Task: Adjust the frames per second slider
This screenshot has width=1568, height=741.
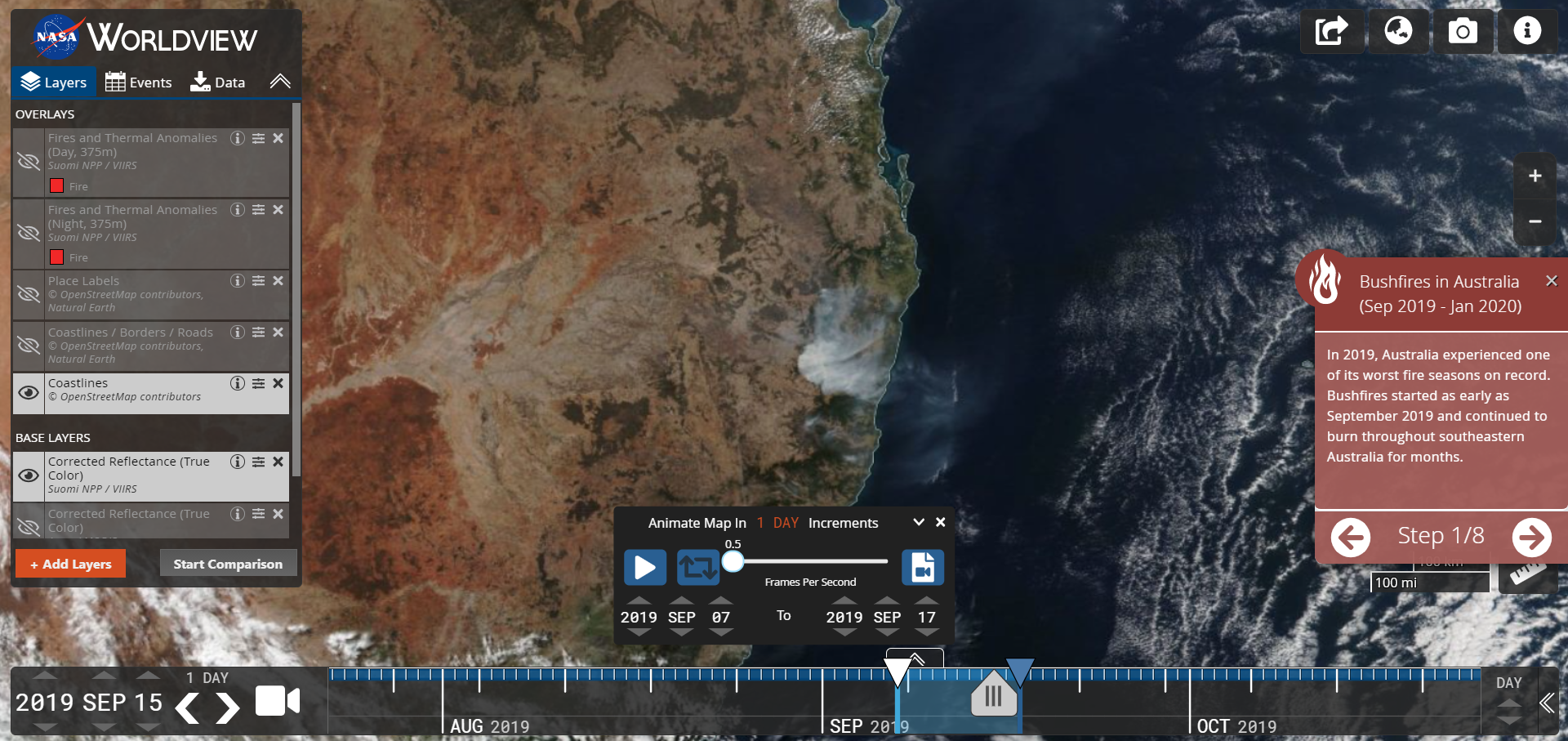Action: [733, 561]
